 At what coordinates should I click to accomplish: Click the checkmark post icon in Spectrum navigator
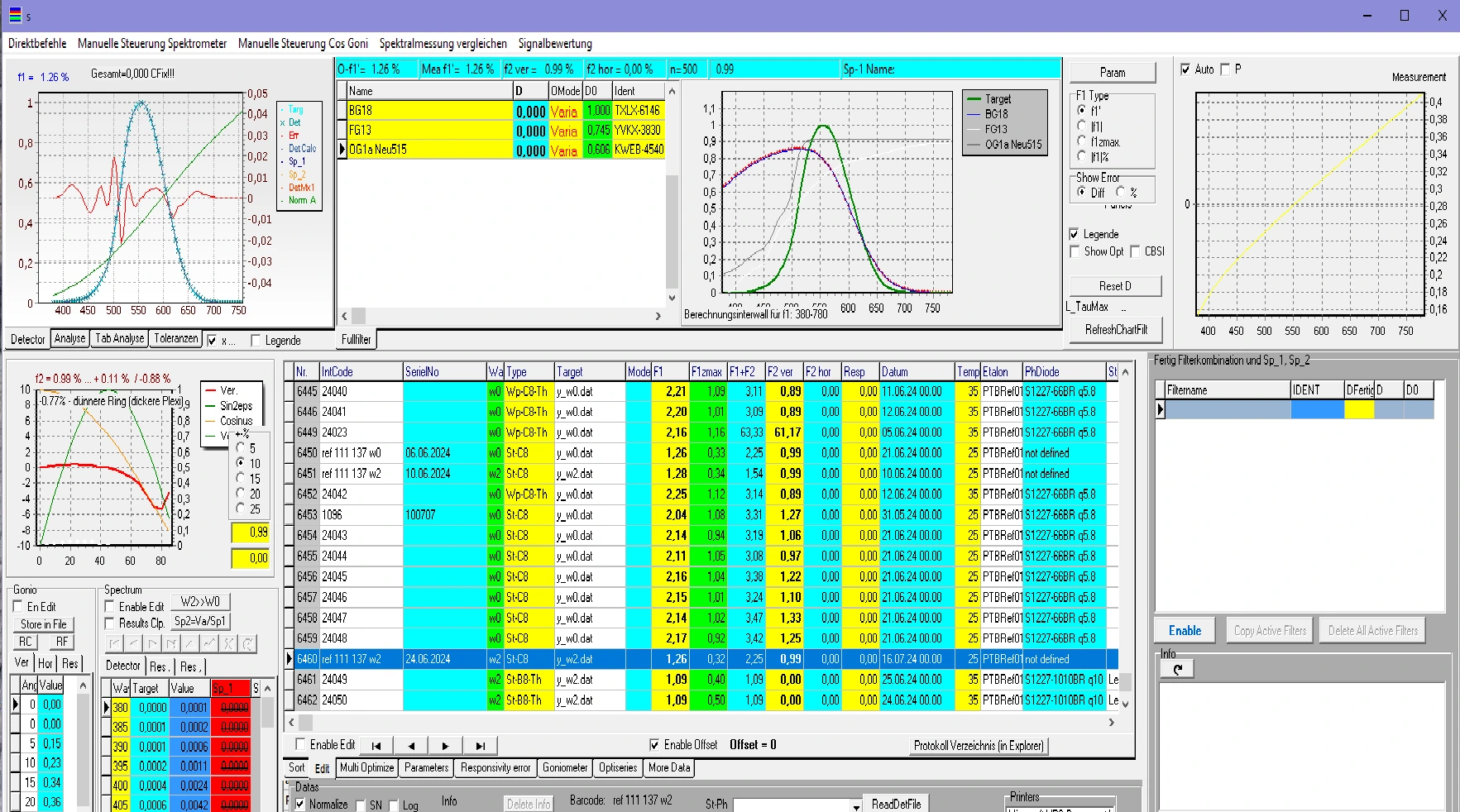tap(209, 643)
